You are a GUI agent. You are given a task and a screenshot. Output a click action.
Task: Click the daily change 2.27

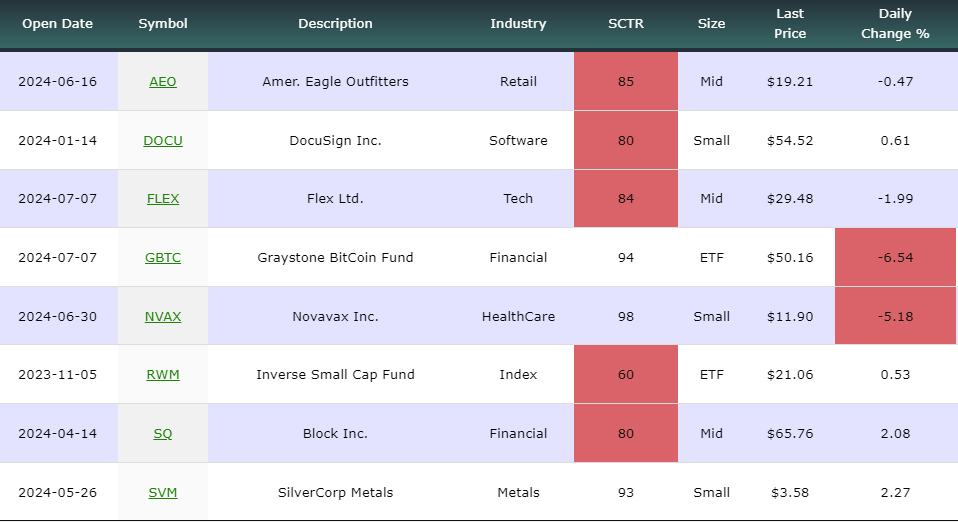895,492
